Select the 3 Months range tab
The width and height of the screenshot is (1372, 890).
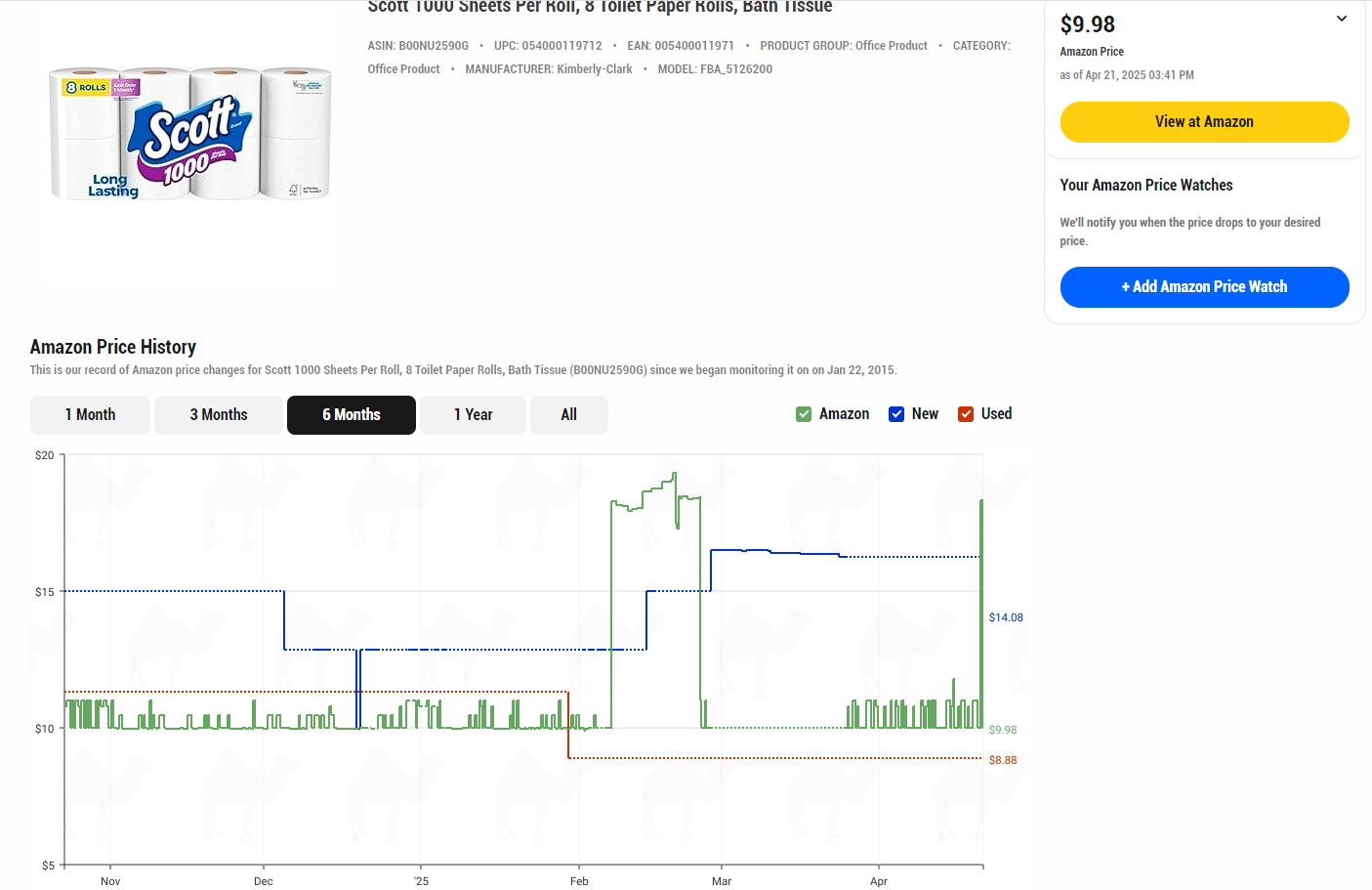pyautogui.click(x=219, y=415)
